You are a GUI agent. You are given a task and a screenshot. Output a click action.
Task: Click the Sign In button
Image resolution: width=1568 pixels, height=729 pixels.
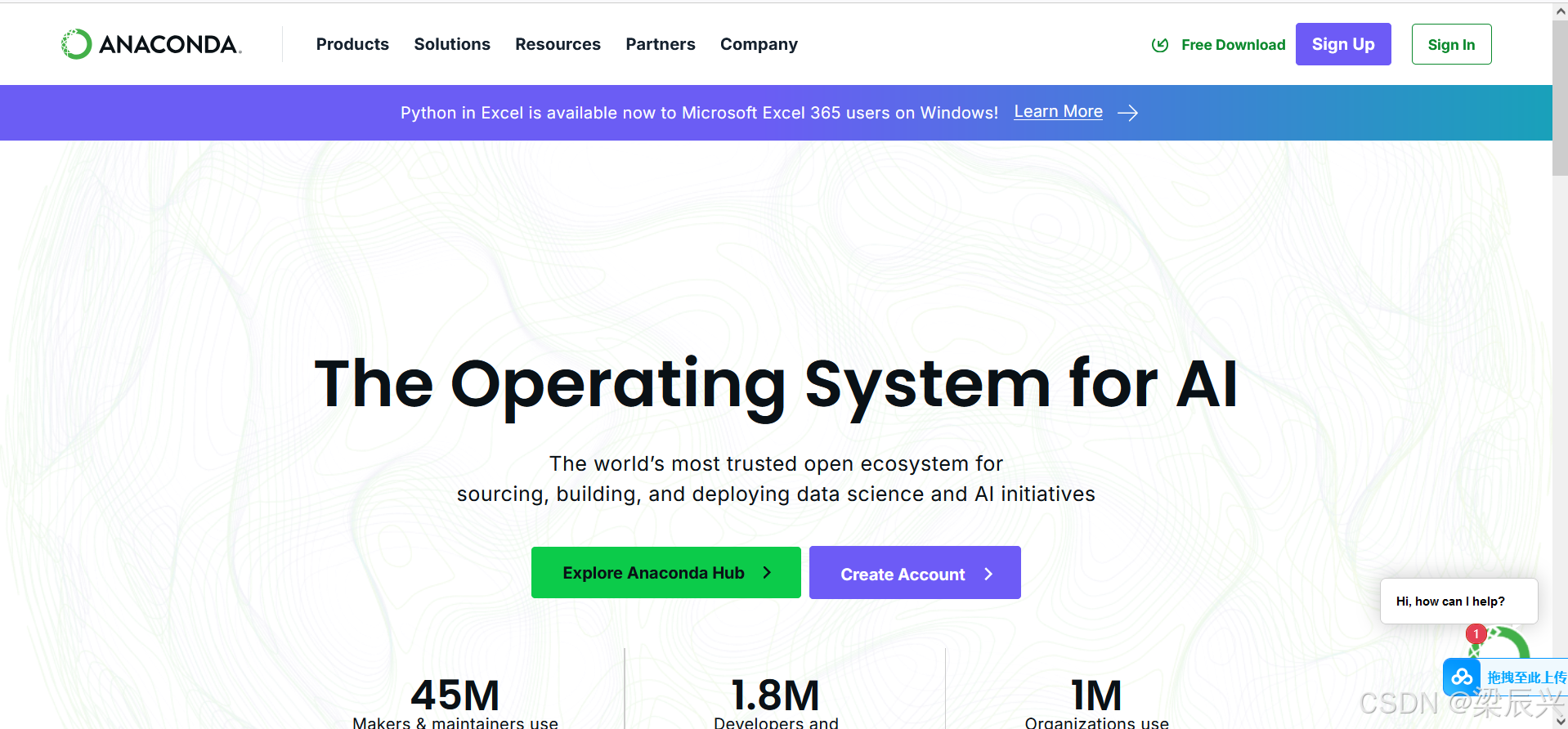(1451, 44)
